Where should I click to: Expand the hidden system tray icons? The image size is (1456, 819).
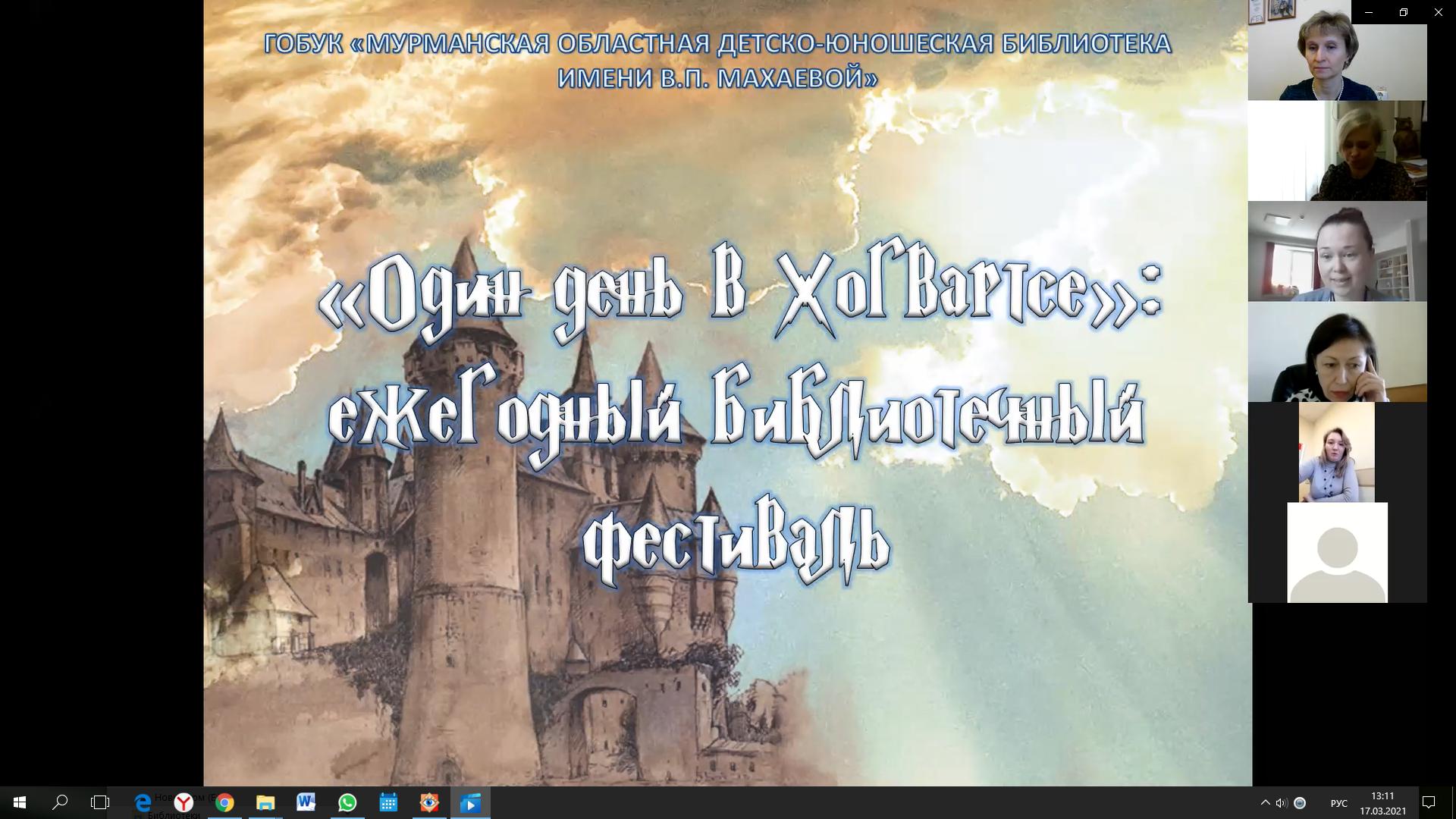(1265, 802)
